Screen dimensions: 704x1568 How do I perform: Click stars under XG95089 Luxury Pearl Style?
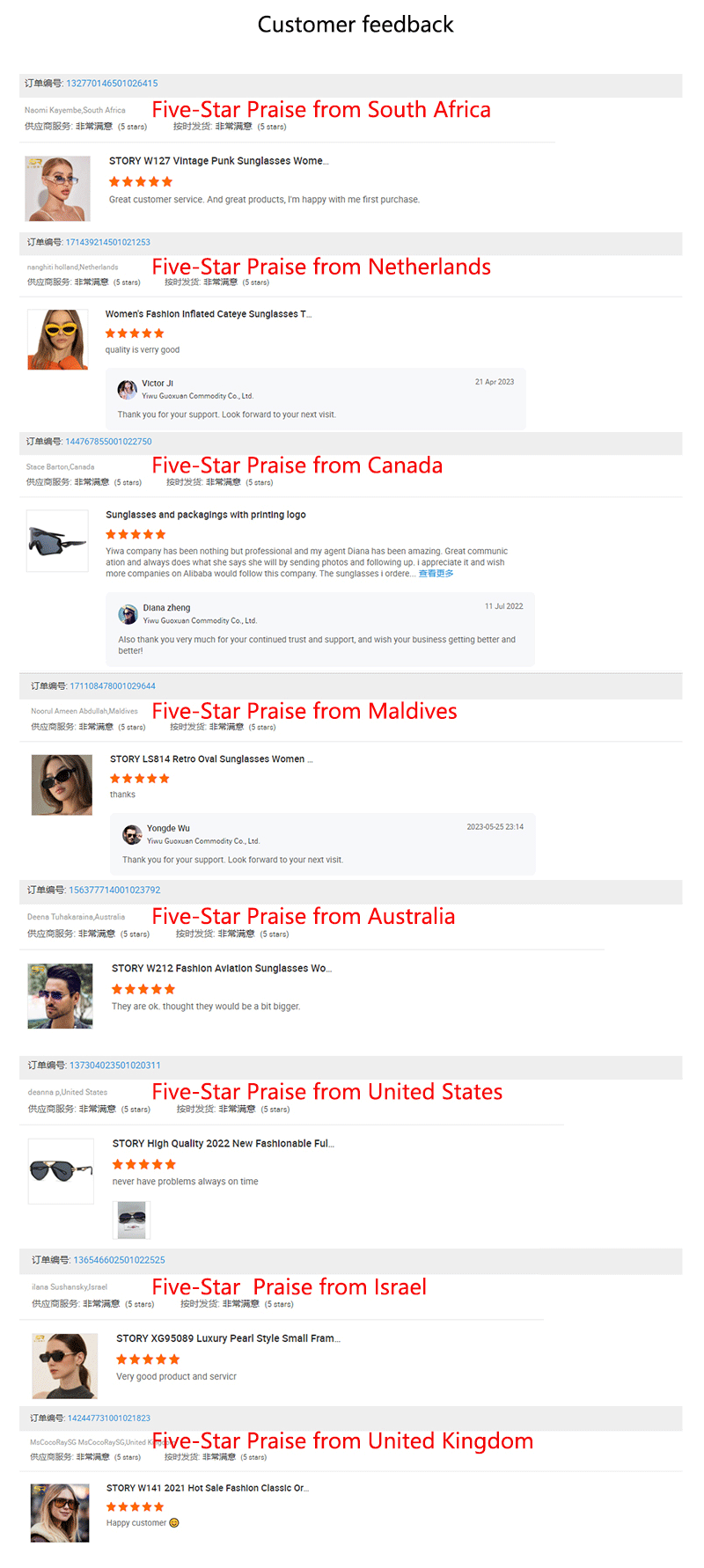(148, 1359)
